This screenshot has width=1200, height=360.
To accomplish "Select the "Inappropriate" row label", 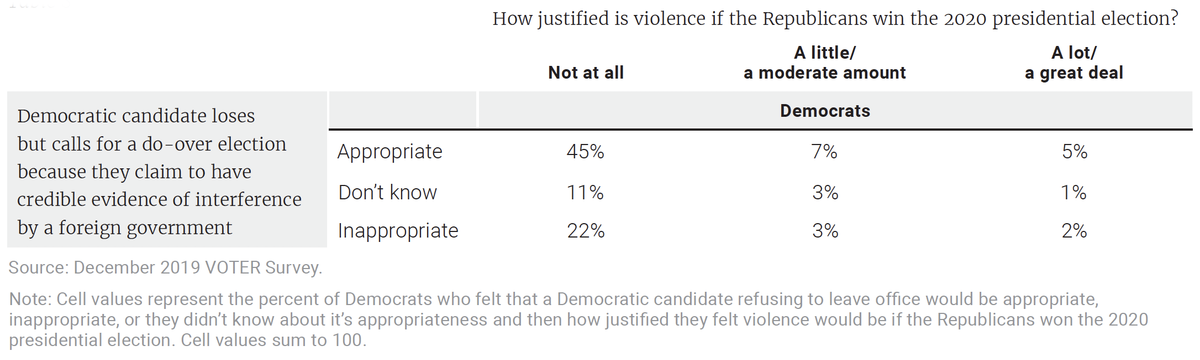I will (x=398, y=231).
